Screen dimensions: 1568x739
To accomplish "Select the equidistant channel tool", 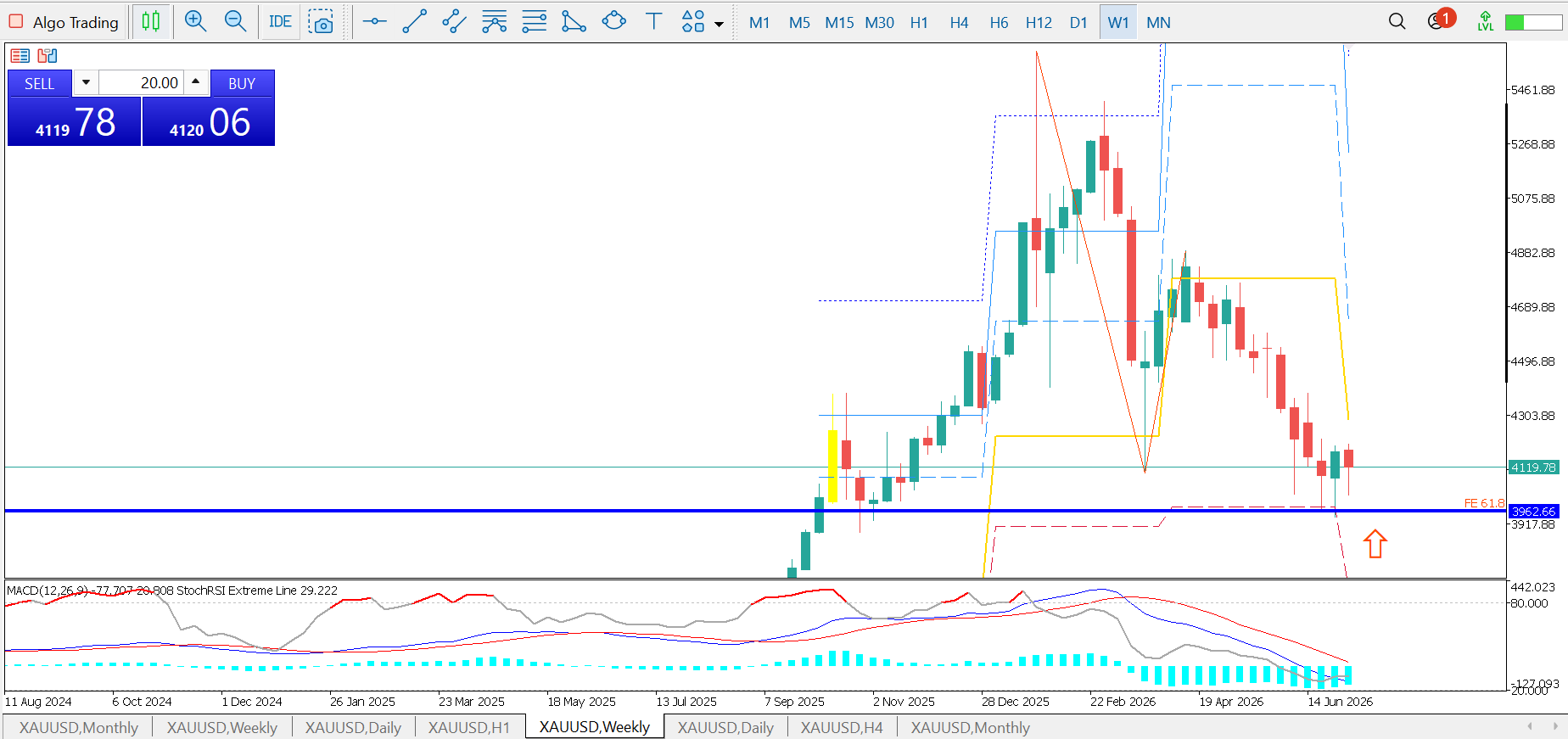I will point(454,21).
